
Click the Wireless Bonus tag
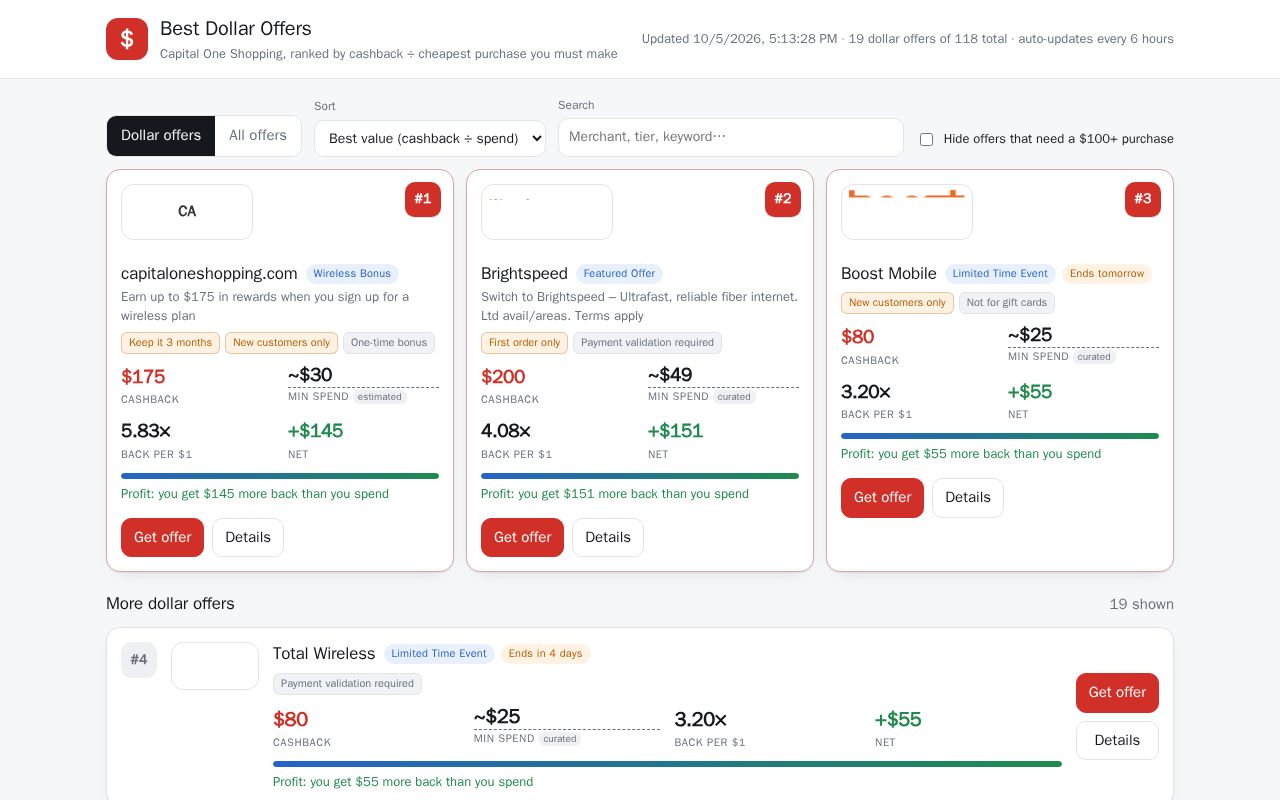(x=352, y=274)
